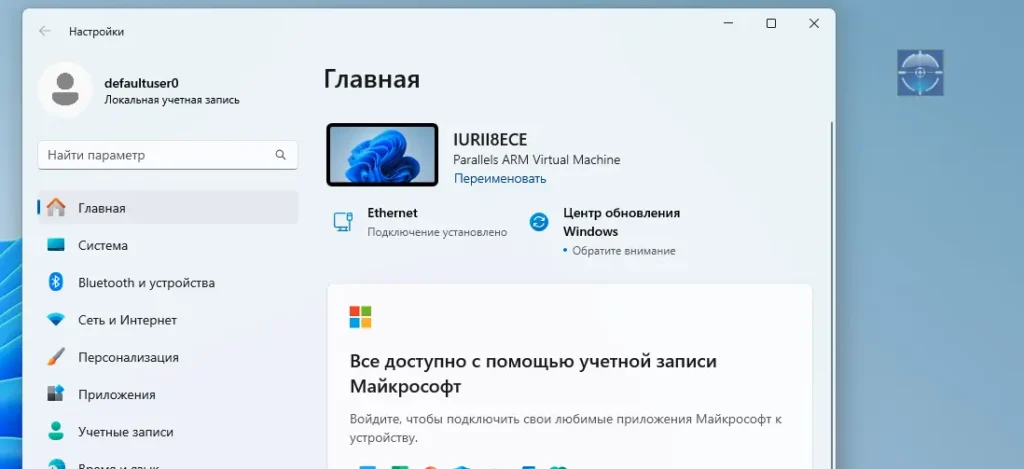The image size is (1024, 469).
Task: Click the Локальная учетная запись label
Action: (172, 100)
